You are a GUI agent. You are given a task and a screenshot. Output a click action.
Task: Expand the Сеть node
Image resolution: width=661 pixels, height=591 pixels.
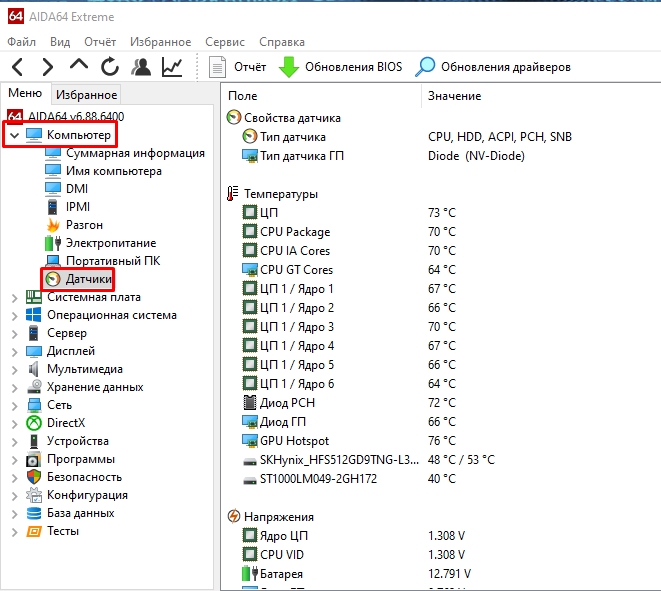pyautogui.click(x=15, y=406)
